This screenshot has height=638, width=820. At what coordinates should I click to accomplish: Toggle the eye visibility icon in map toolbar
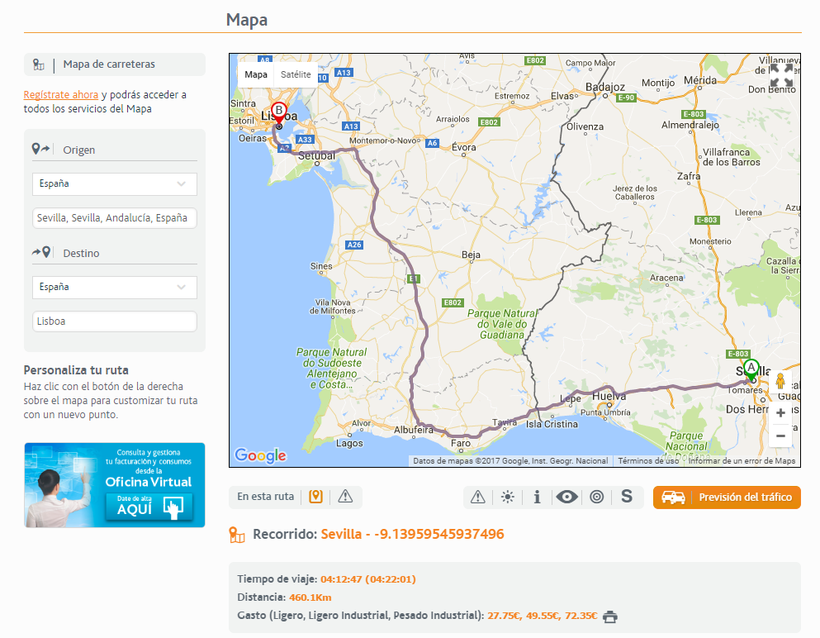pyautogui.click(x=567, y=496)
